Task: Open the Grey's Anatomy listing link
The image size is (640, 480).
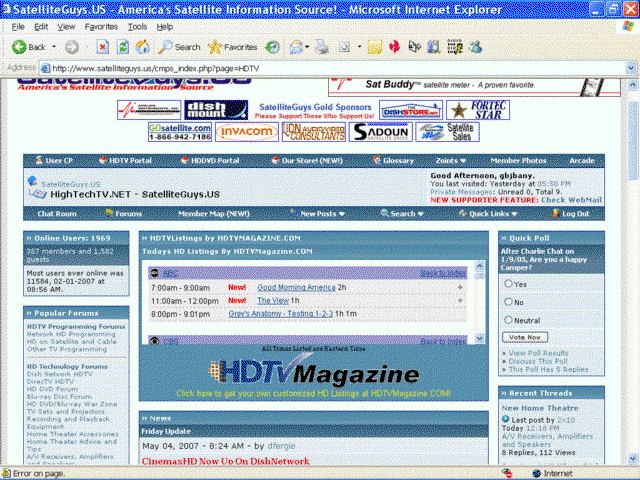Action: 281,313
